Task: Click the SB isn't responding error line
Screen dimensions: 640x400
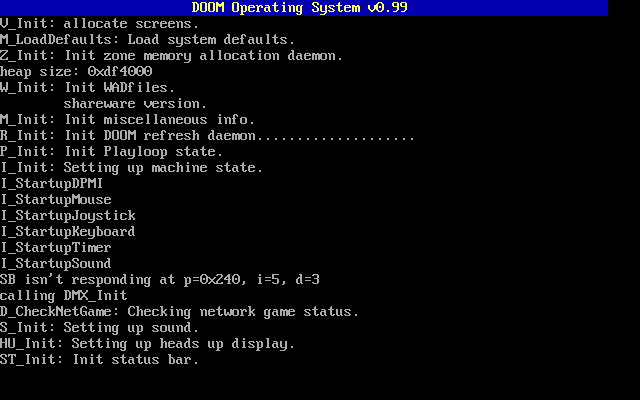Action: click(160, 279)
